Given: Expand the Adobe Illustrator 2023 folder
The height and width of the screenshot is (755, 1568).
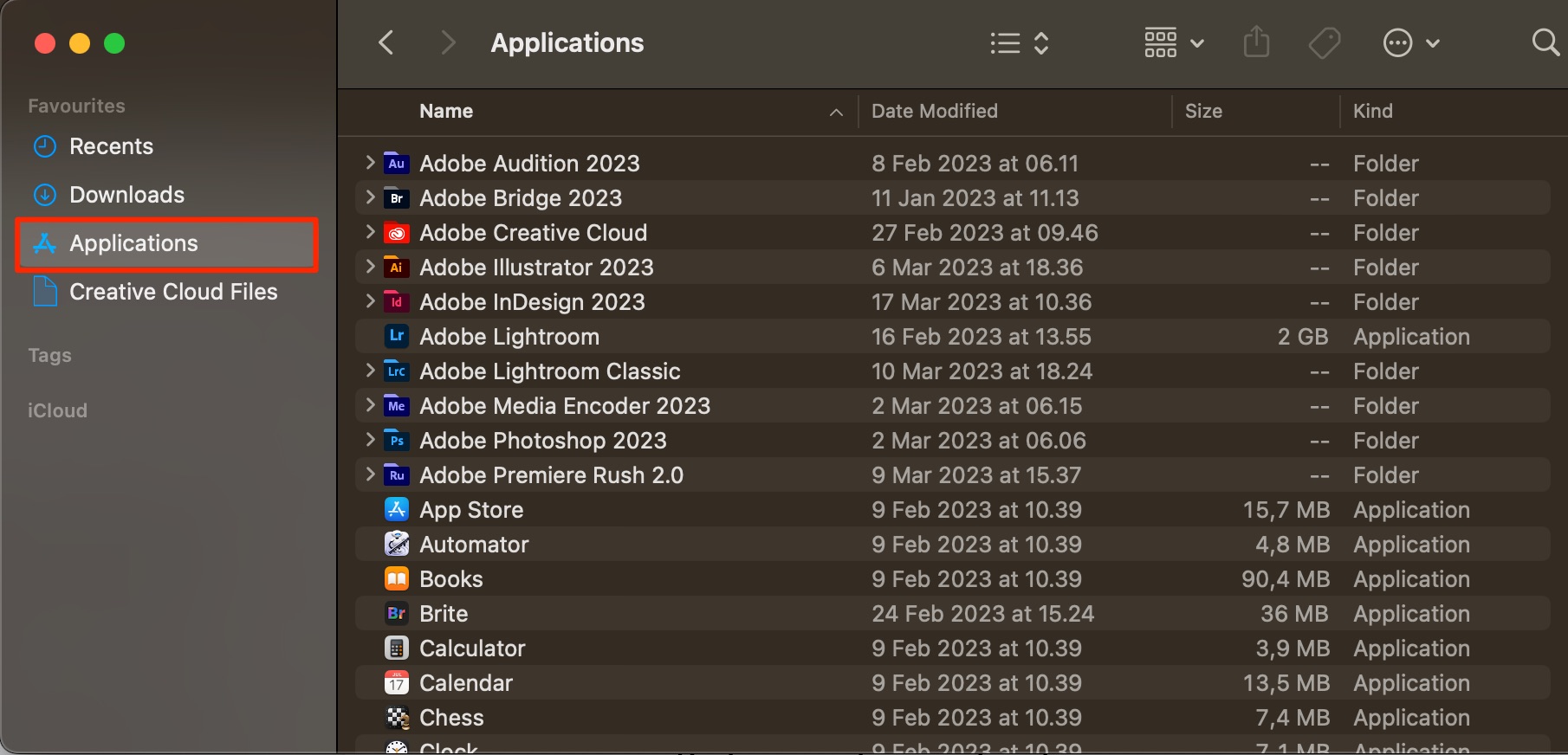Looking at the screenshot, I should [x=370, y=266].
